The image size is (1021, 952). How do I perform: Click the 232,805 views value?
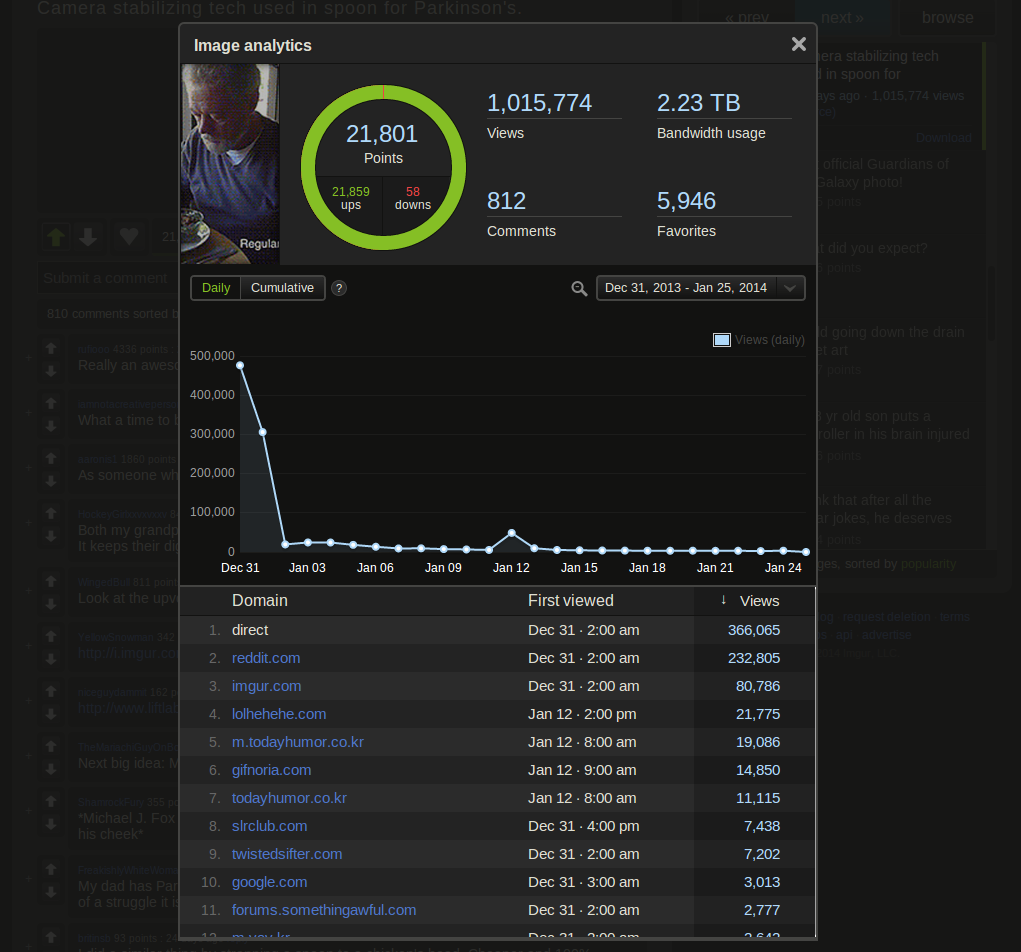point(753,658)
